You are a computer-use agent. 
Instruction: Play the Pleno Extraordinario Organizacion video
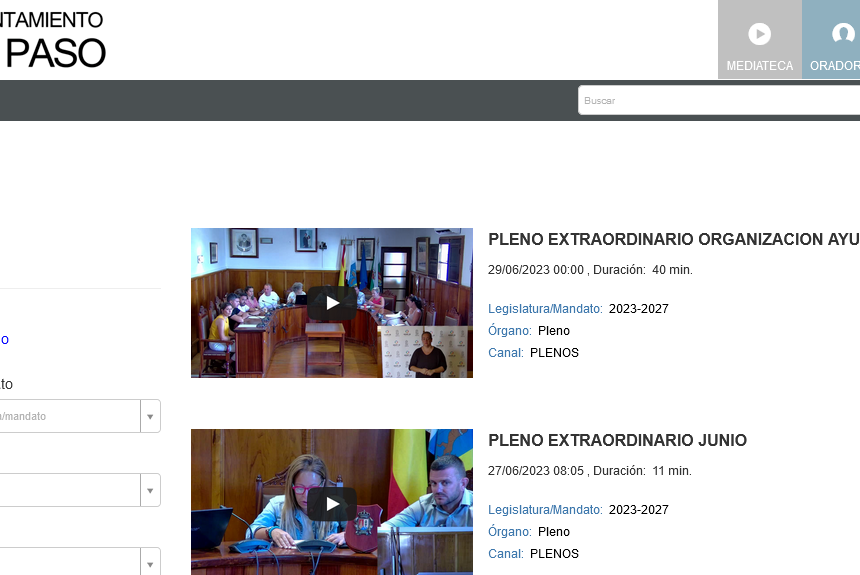tap(332, 303)
